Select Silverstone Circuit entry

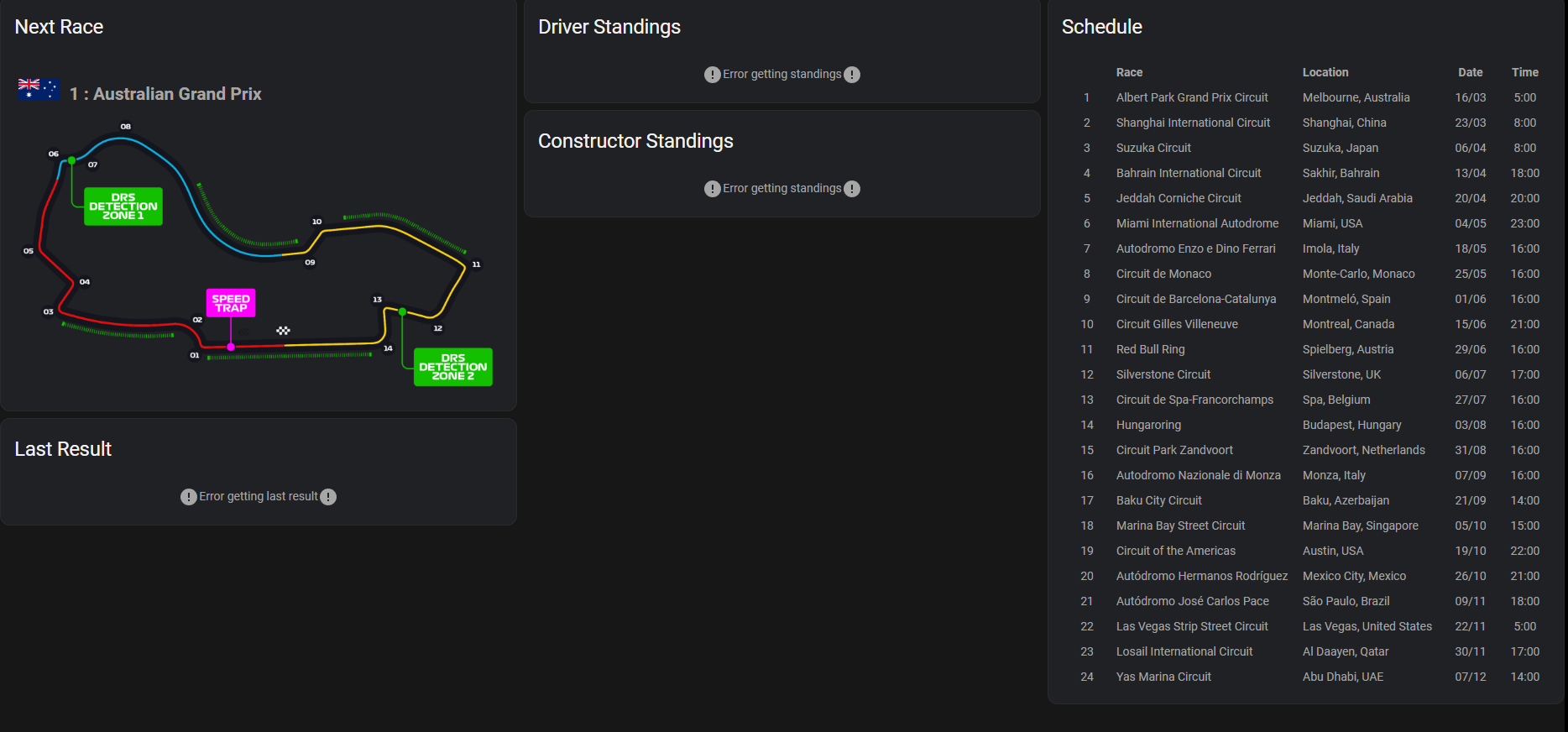pos(1163,374)
